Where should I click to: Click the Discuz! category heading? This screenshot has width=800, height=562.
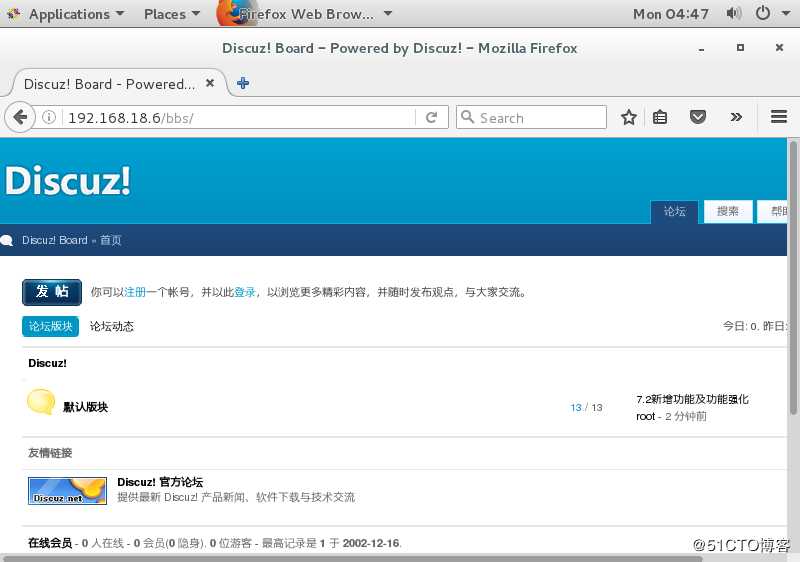(47, 363)
